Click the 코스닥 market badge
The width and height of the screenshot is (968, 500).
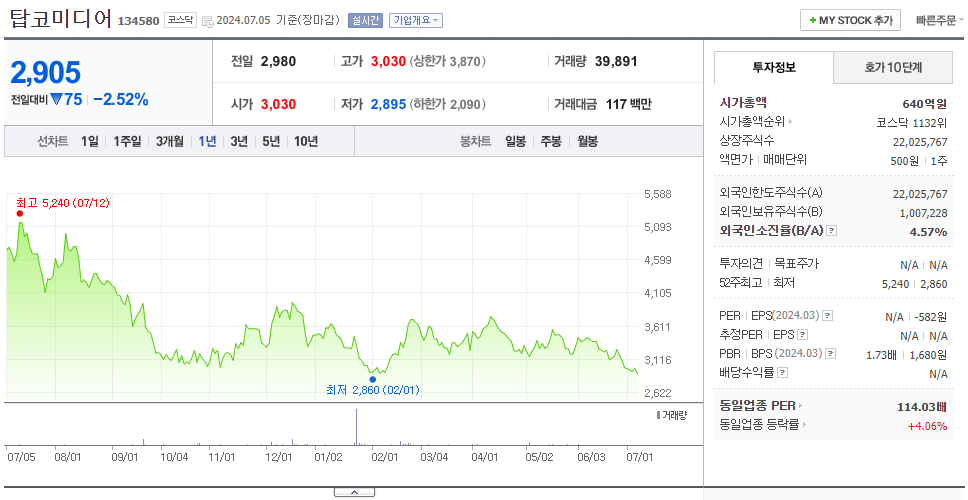pos(180,20)
